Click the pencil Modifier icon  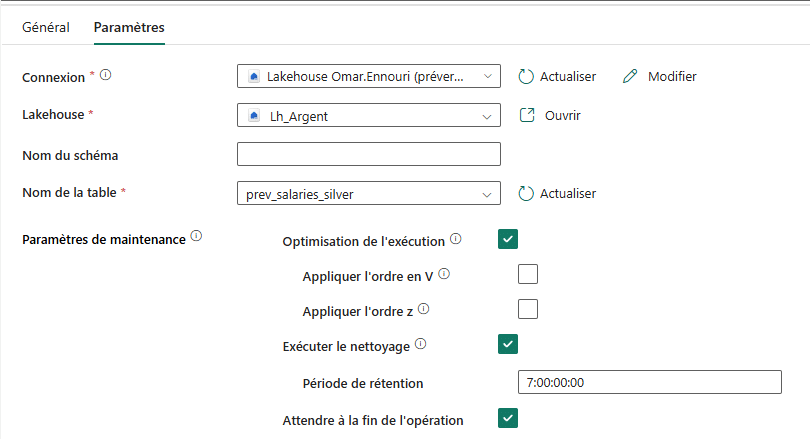630,76
